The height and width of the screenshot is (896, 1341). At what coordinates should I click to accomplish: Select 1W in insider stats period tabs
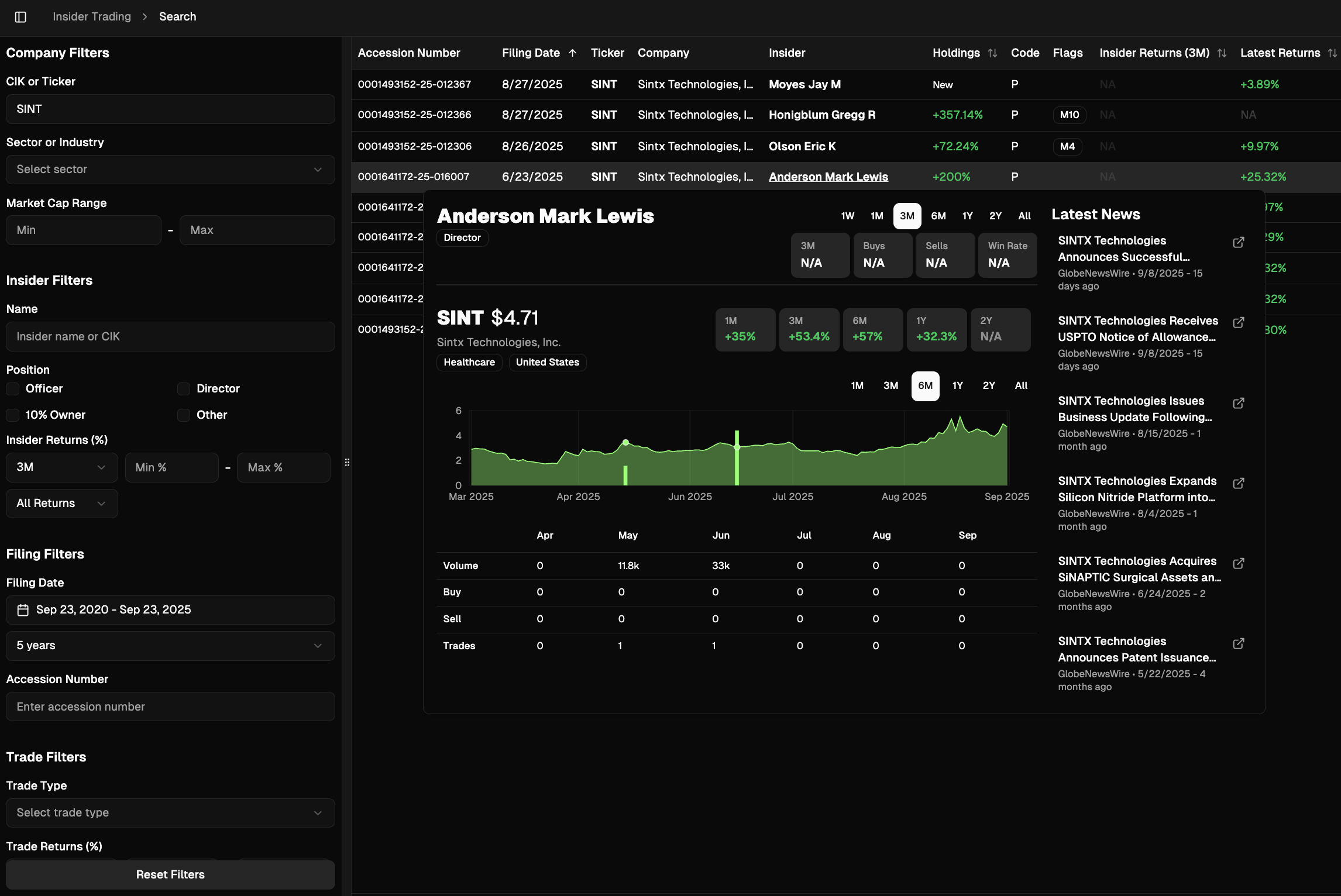pos(847,216)
